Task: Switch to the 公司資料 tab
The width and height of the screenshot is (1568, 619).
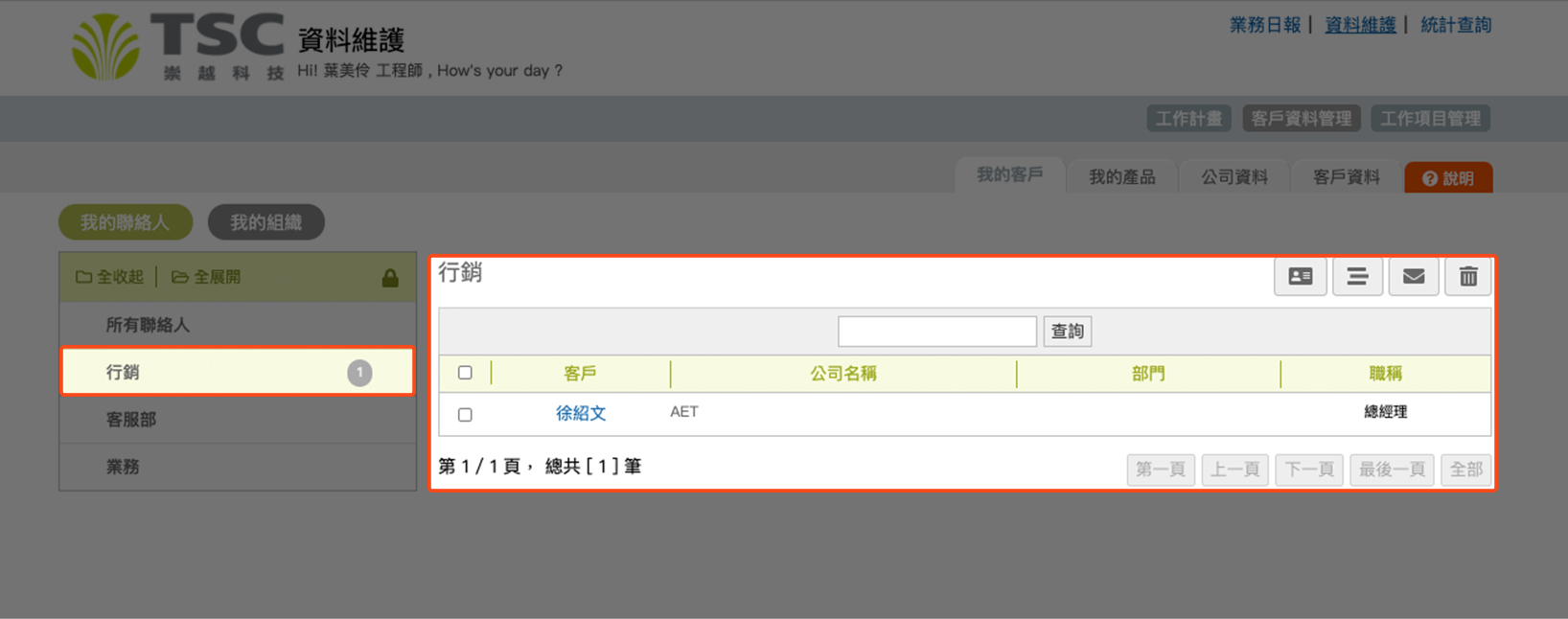Action: tap(1234, 177)
